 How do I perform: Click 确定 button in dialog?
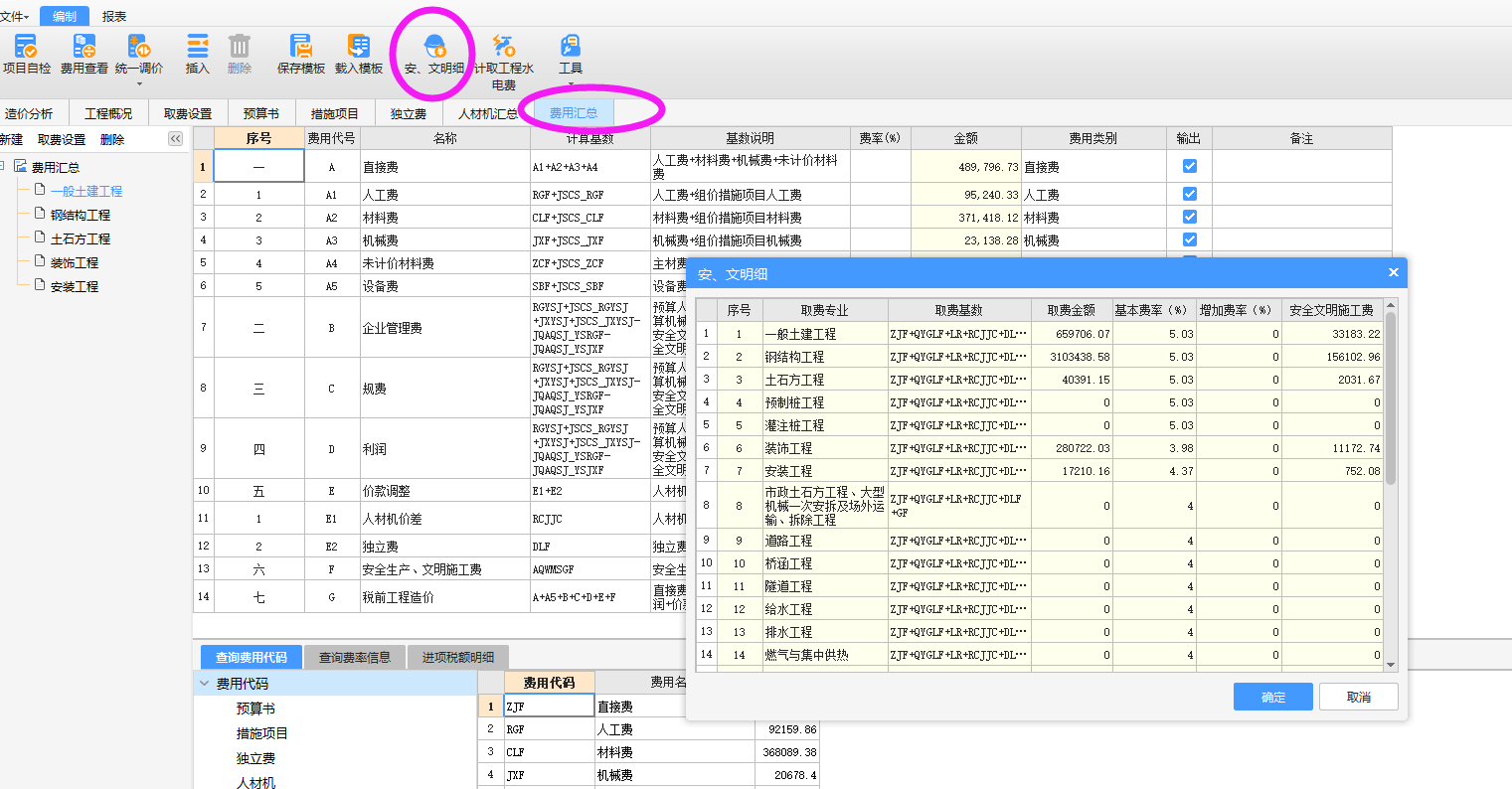click(x=1273, y=697)
